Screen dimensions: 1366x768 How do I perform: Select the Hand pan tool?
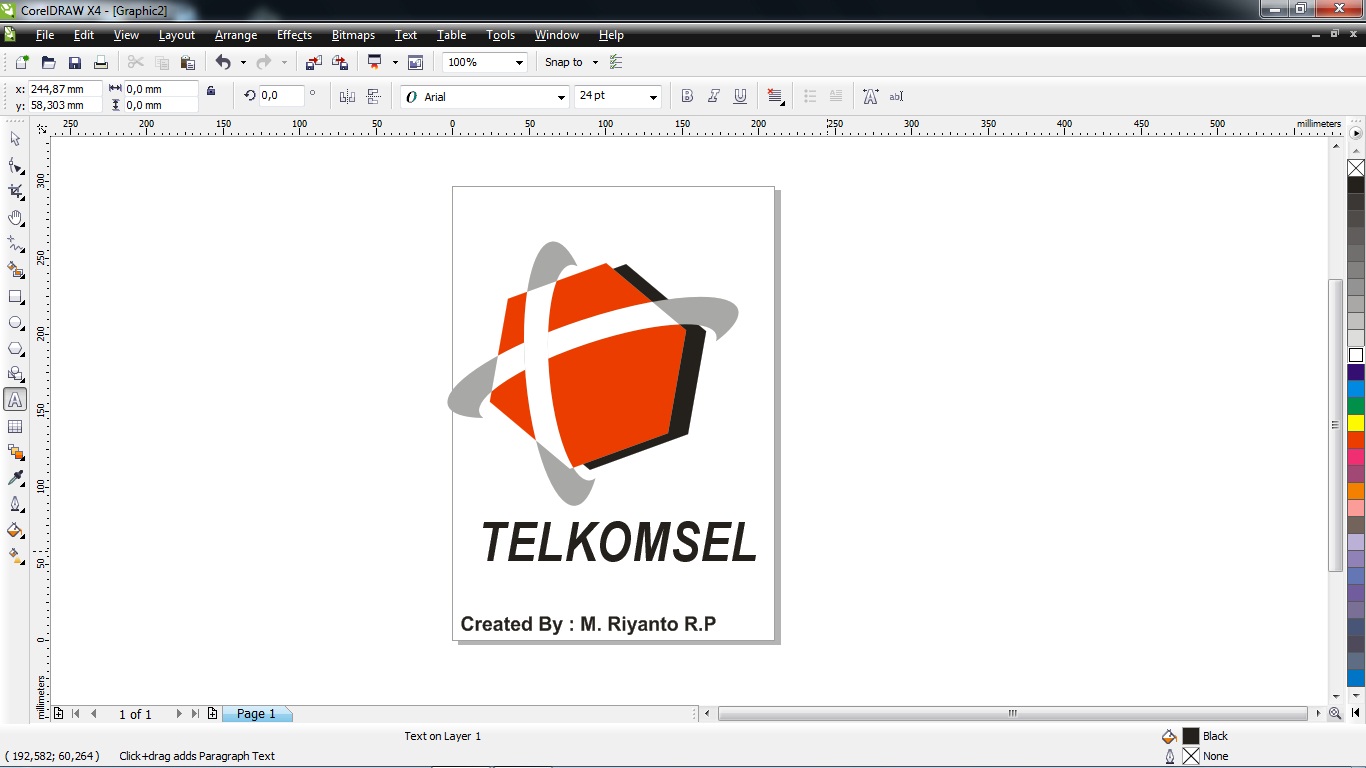click(15, 218)
